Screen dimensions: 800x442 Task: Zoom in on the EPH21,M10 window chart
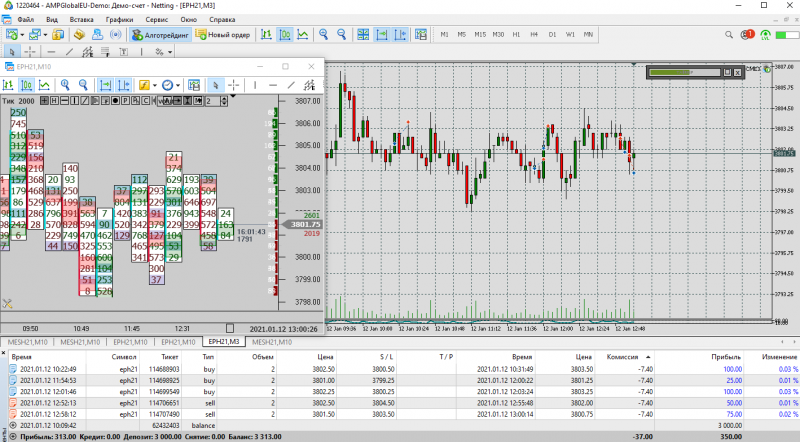(x=65, y=85)
